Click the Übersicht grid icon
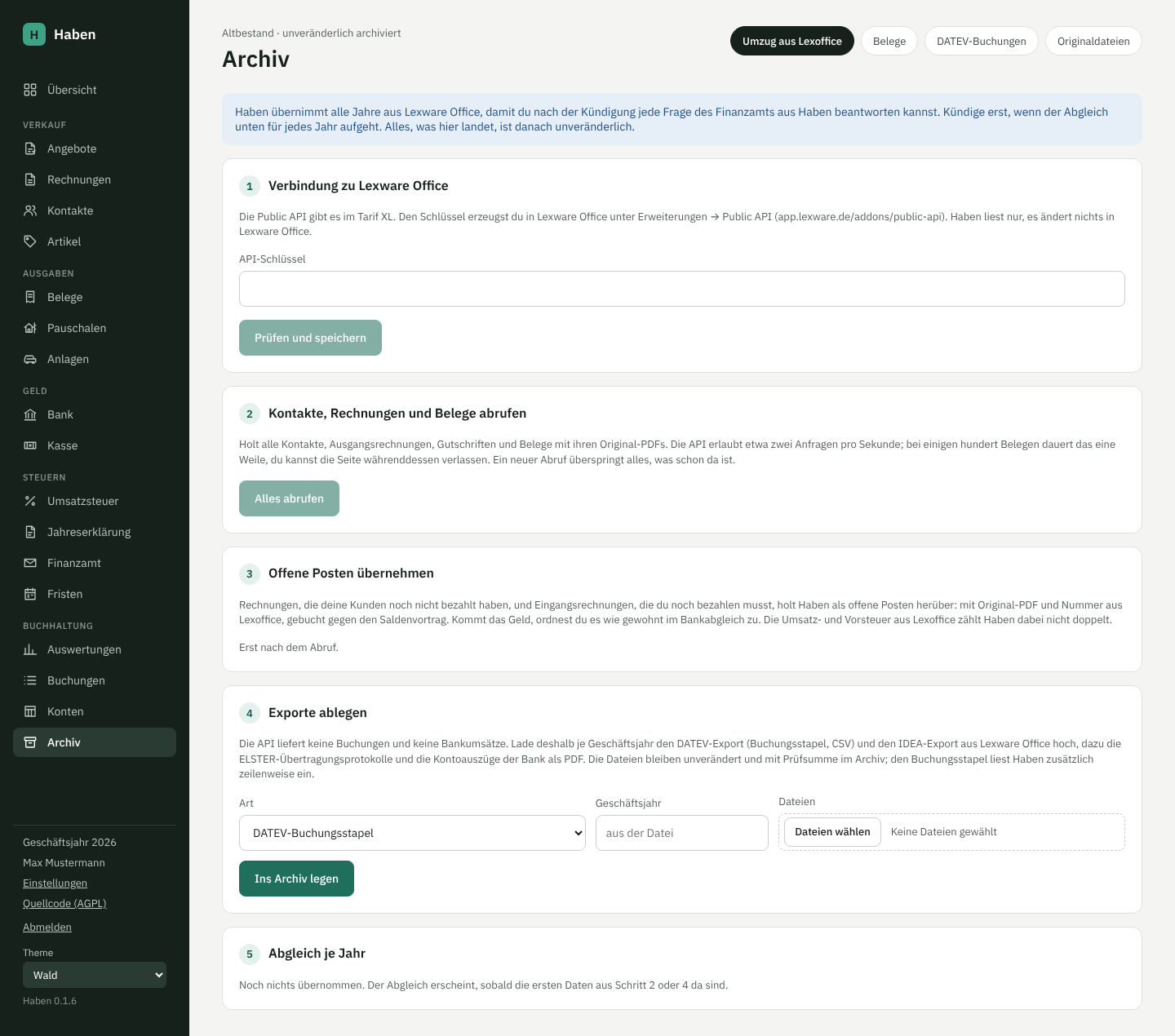The image size is (1175, 1036). point(30,90)
